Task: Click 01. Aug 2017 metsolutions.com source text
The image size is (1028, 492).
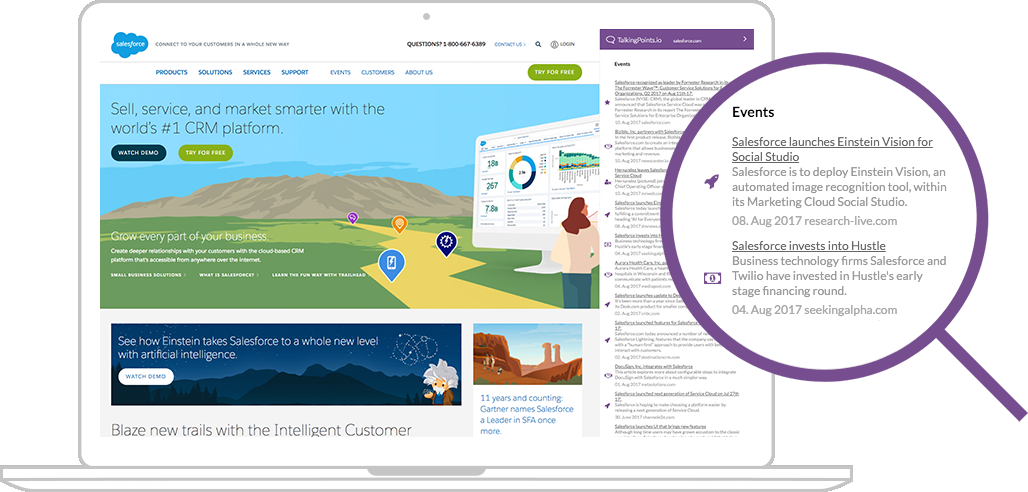Action: (644, 384)
